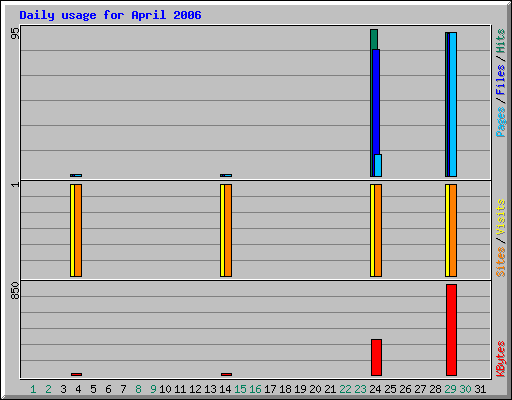Click the 'Visits' legend label

click(x=500, y=217)
